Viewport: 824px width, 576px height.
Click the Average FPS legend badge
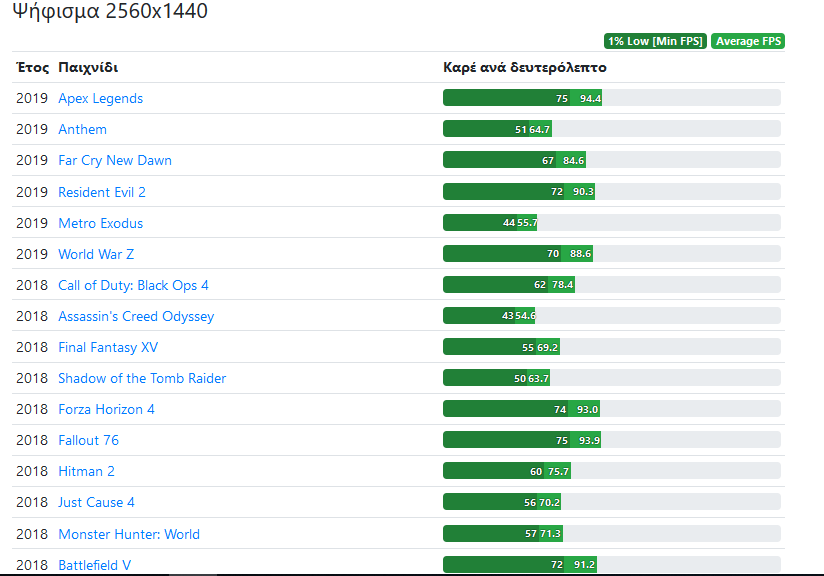pos(748,41)
